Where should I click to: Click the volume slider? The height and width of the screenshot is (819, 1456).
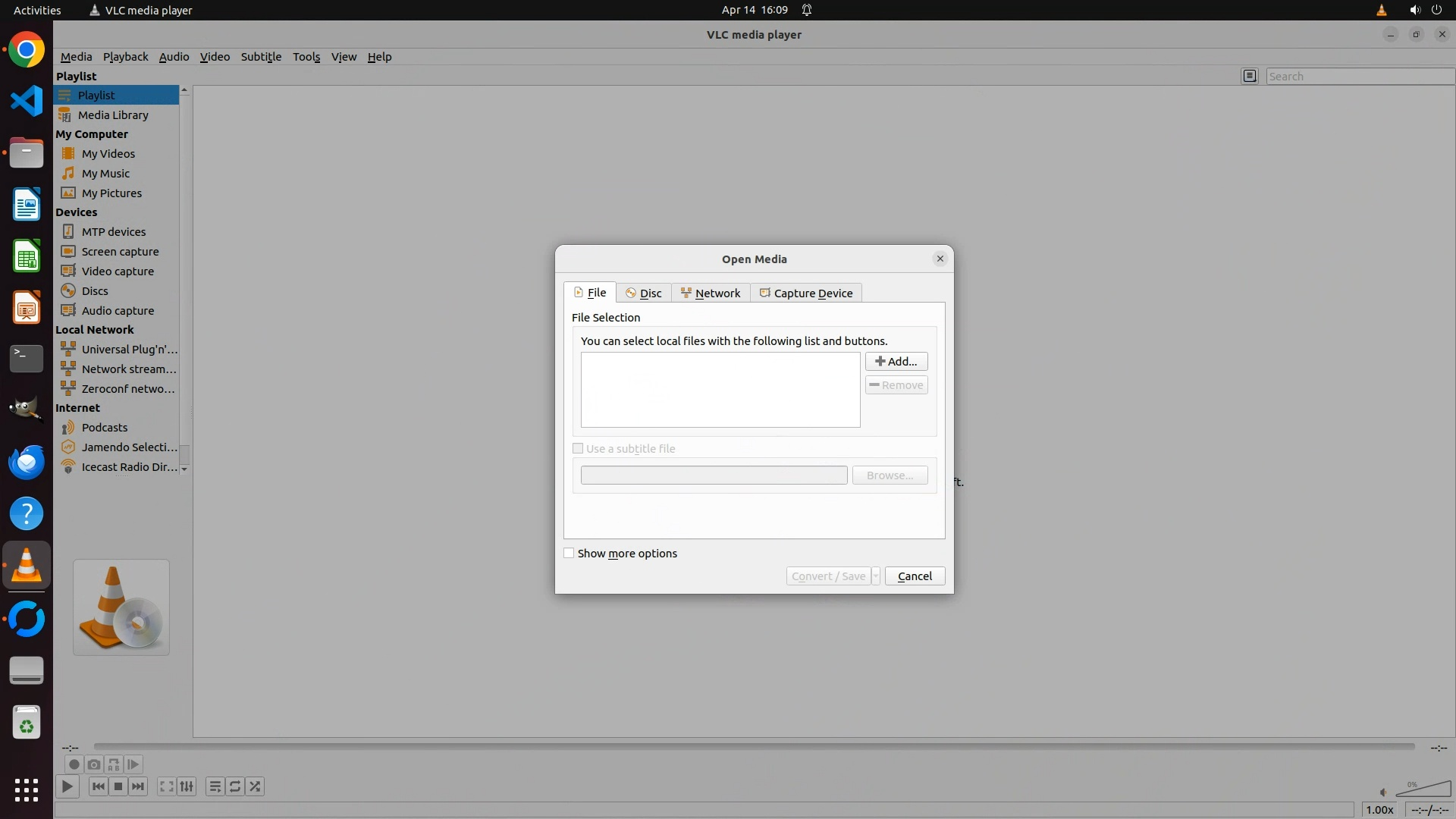pyautogui.click(x=1423, y=790)
